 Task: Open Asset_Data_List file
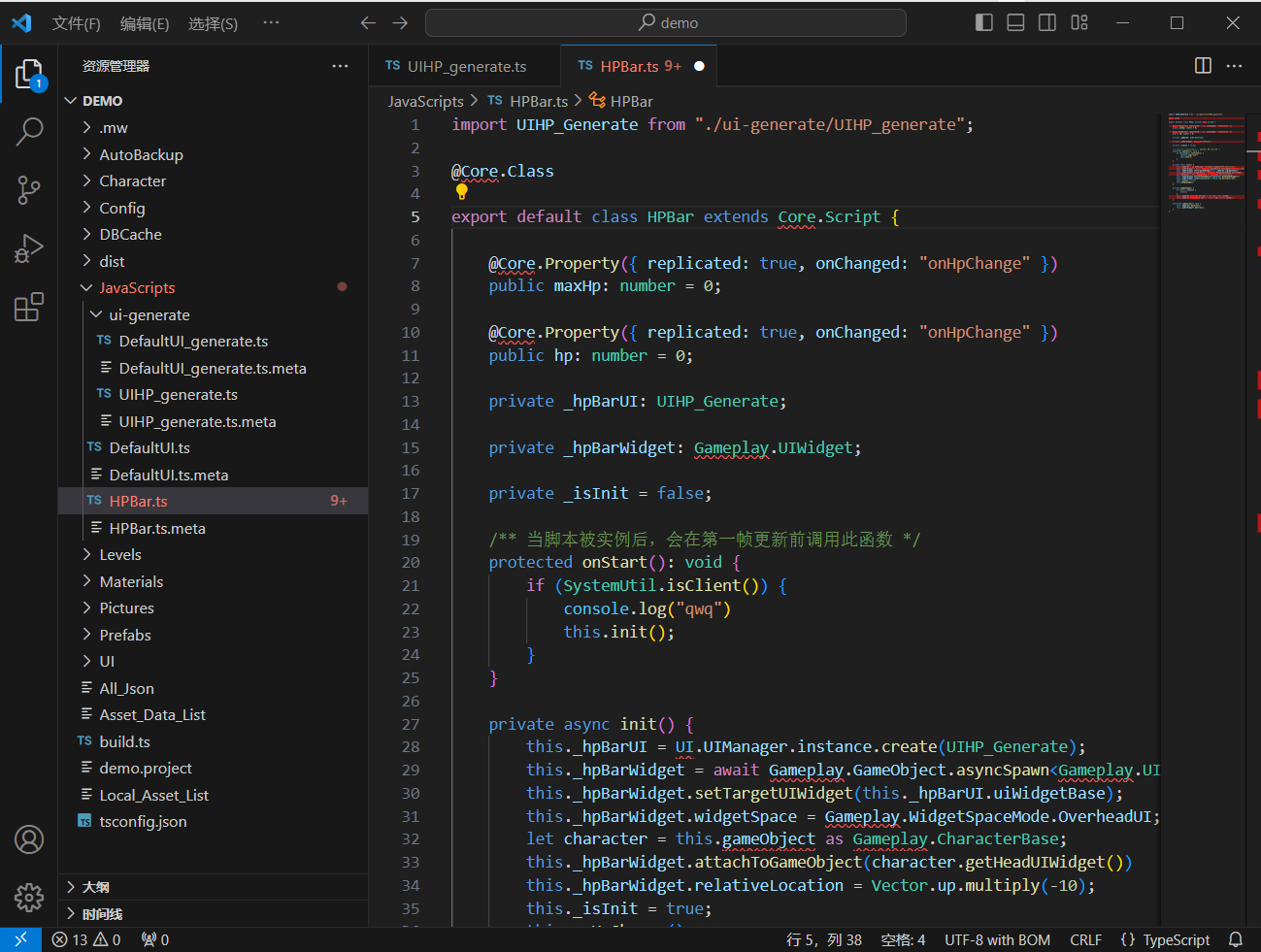214,715
